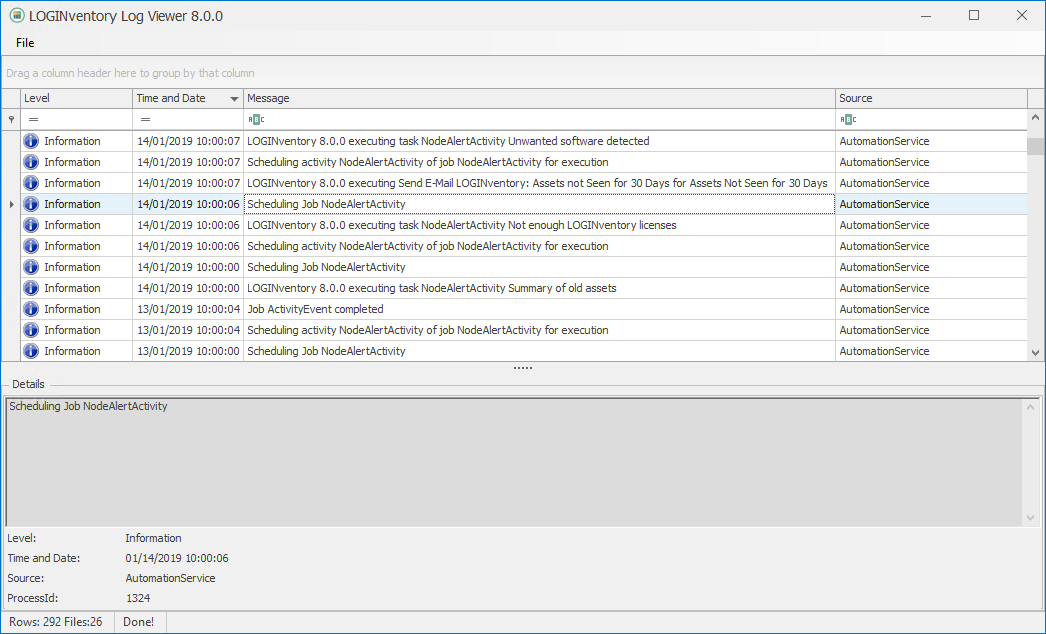Viewport: 1046px width, 634px height.
Task: Minimize the Log Viewer window
Action: 926,15
